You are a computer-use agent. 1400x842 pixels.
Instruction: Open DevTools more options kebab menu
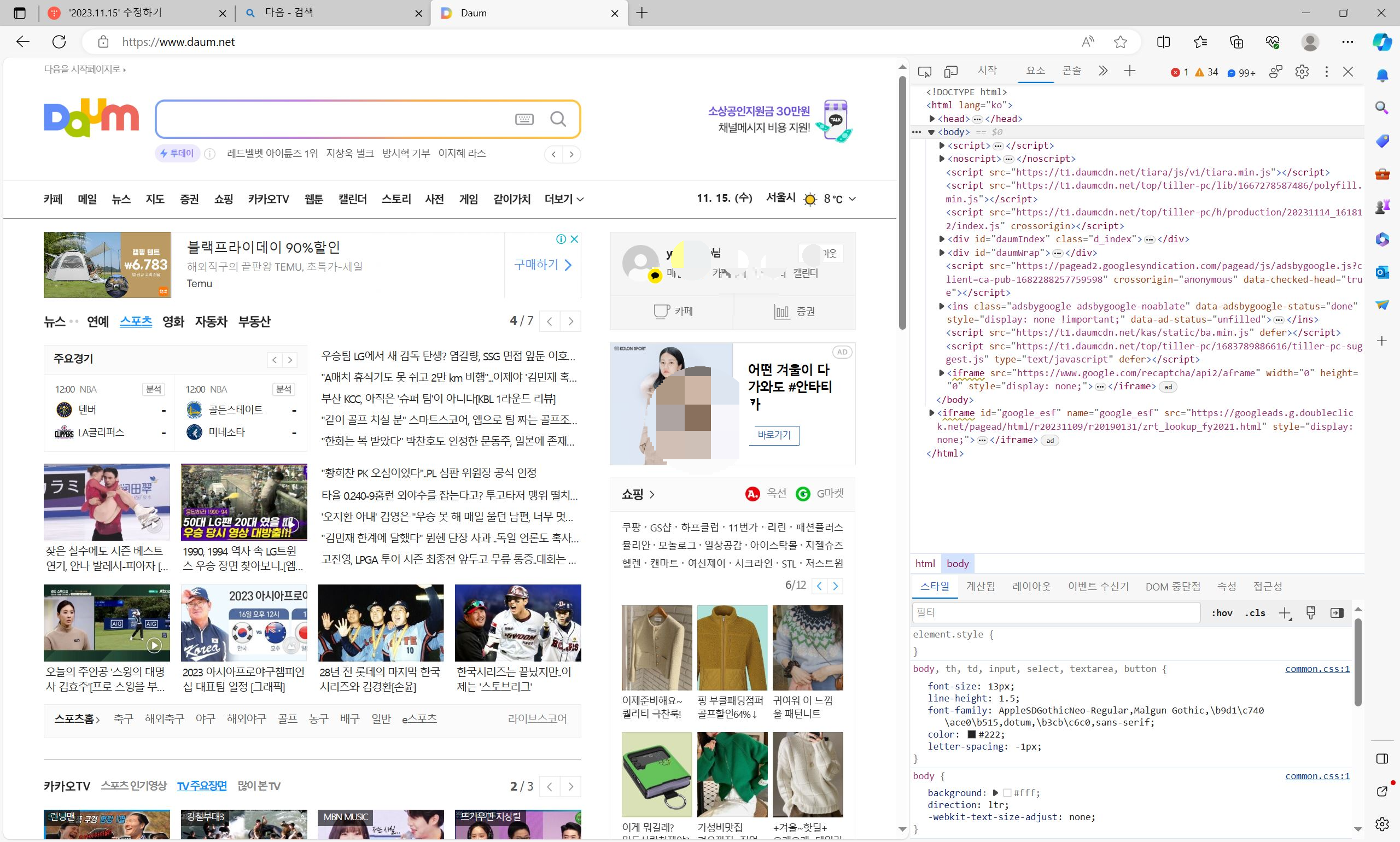coord(1326,72)
